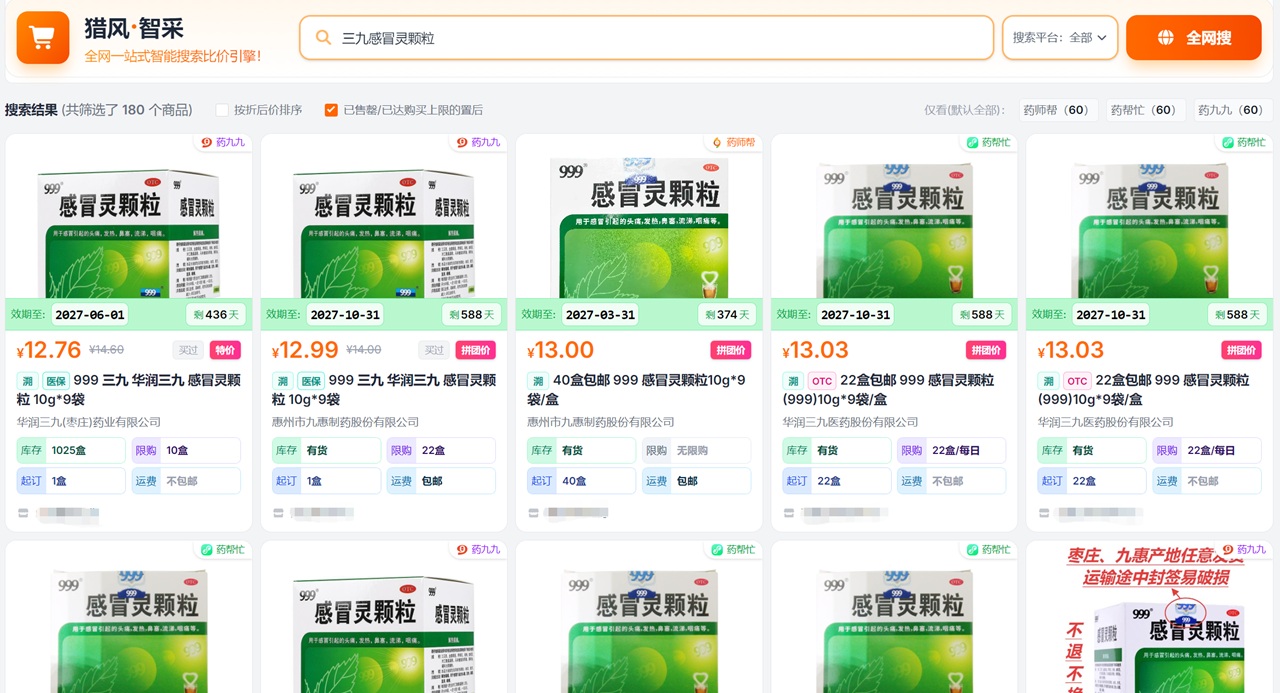The image size is (1280, 693).
Task: Click crossed-out original price ¥14.60
Action: click(x=106, y=350)
